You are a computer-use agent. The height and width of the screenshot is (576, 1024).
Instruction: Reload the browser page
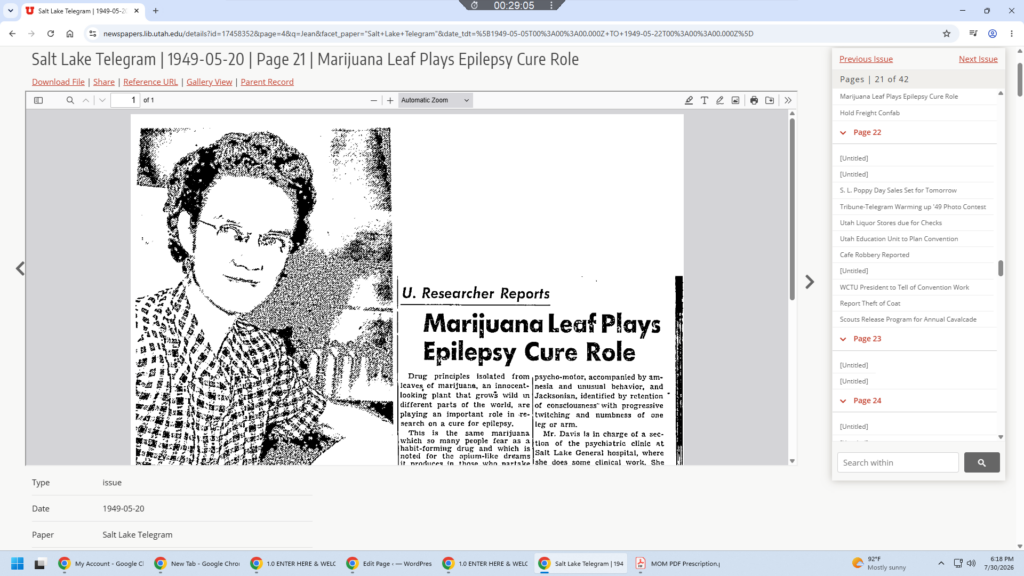50,33
